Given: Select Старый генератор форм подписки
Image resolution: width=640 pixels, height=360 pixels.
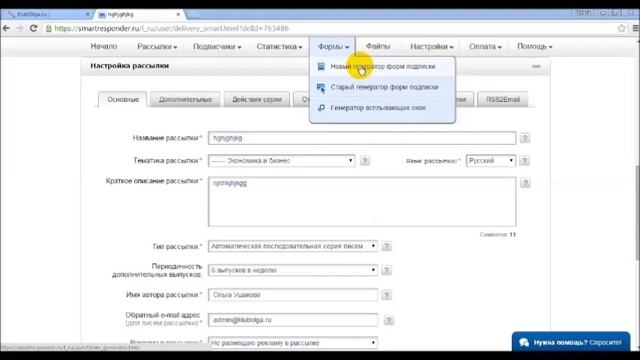Looking at the screenshot, I should (x=382, y=87).
